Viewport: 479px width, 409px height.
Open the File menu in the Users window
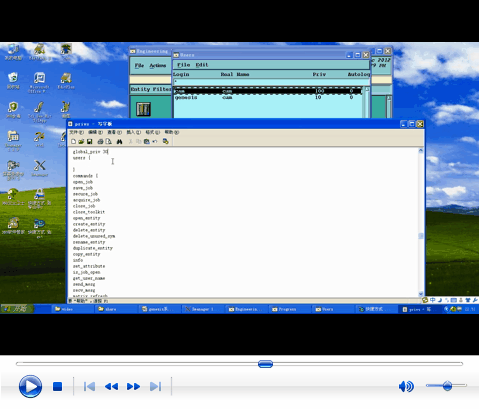click(x=183, y=65)
